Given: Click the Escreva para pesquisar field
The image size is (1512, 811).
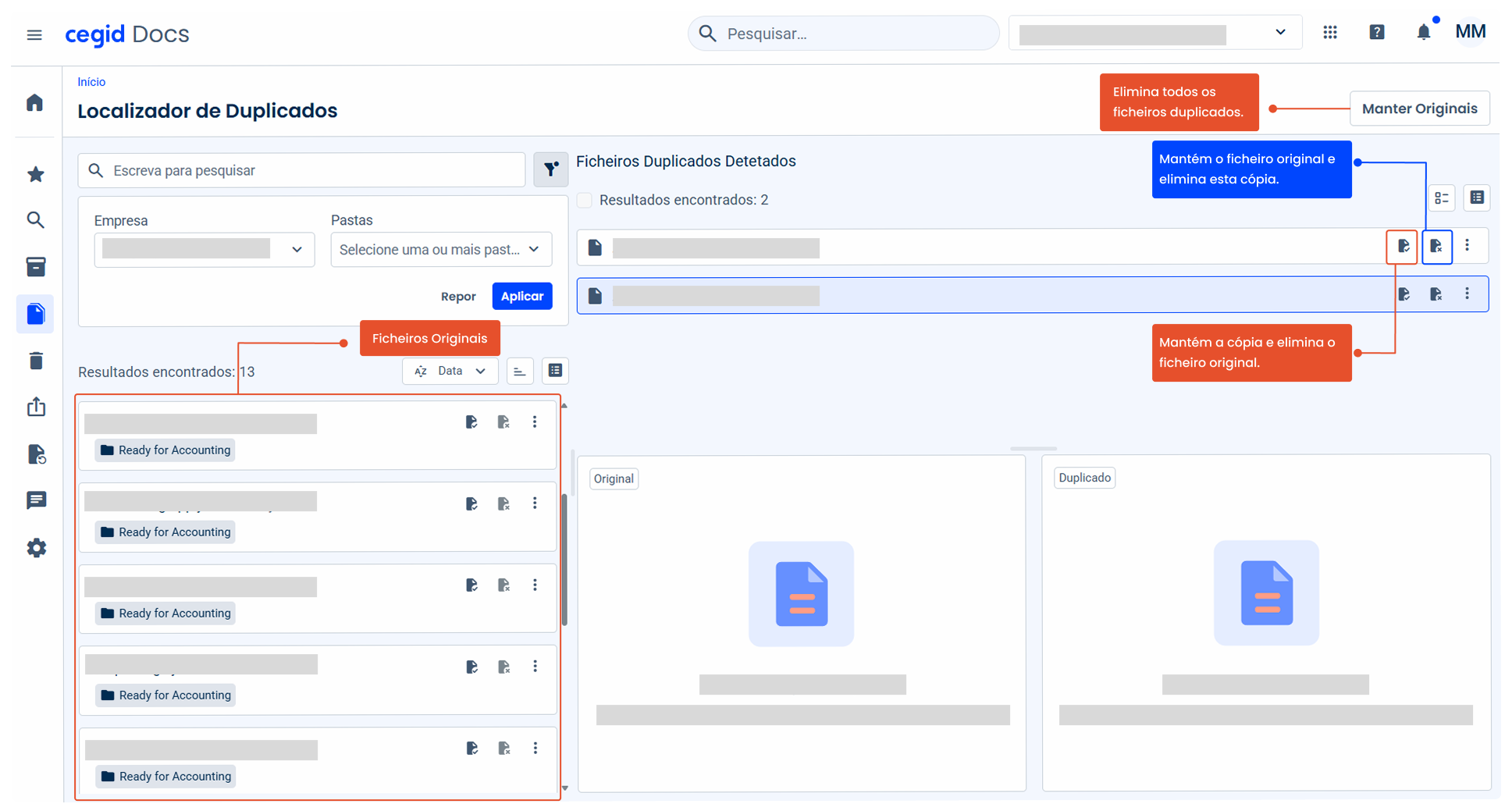Looking at the screenshot, I should click(x=302, y=170).
